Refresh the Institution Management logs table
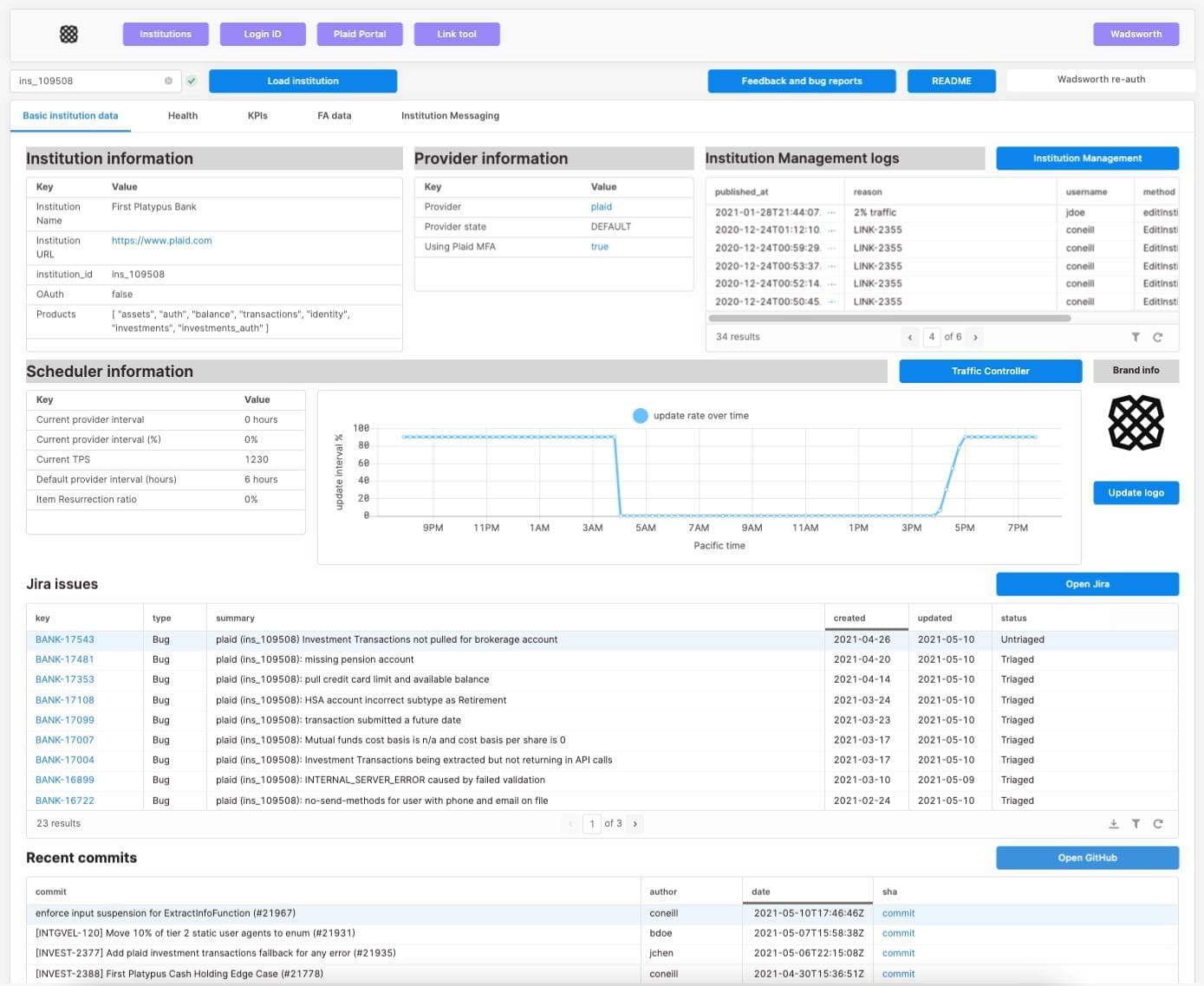 pyautogui.click(x=1157, y=337)
